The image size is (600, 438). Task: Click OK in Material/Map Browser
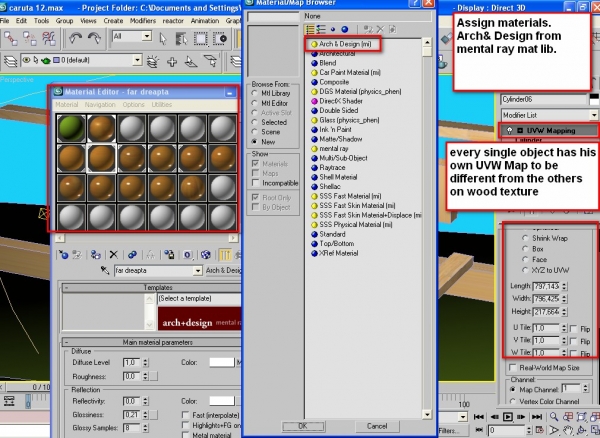303,426
